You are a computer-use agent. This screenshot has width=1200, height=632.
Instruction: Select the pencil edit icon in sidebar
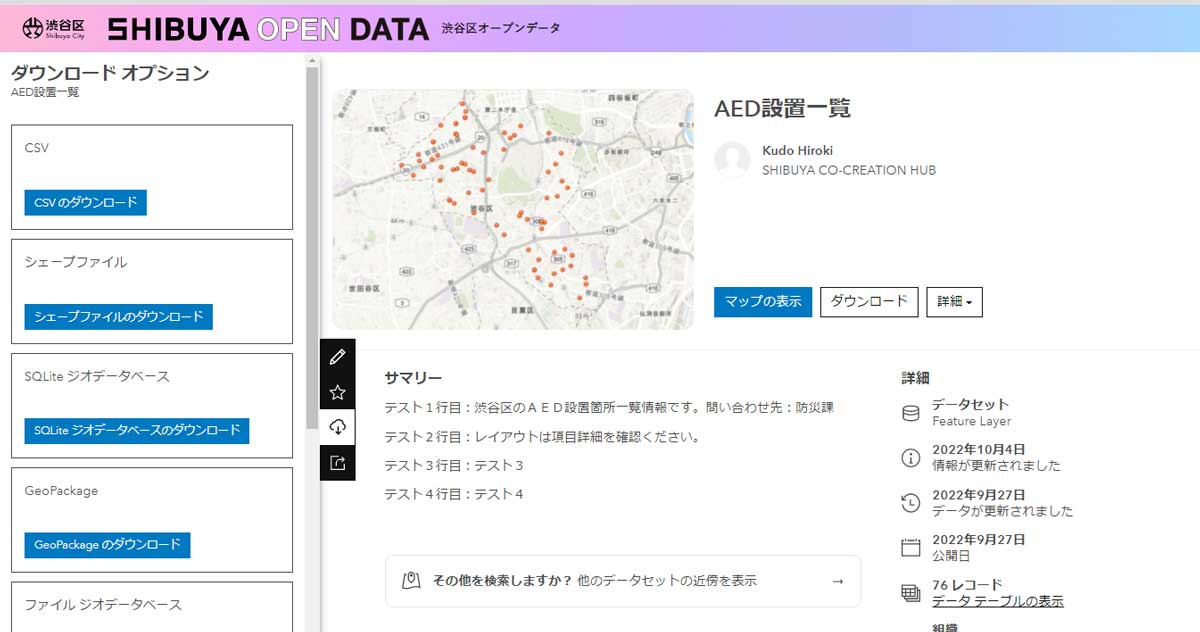(x=337, y=357)
